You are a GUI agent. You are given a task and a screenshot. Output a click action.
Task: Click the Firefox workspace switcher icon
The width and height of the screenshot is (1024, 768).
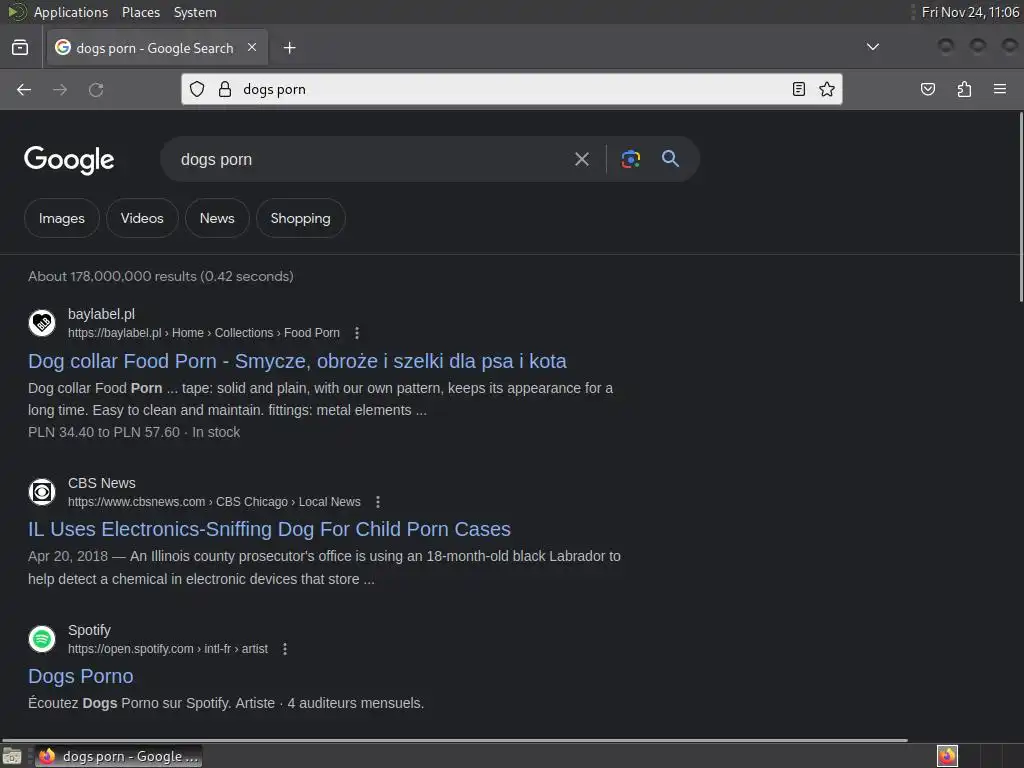(947, 756)
